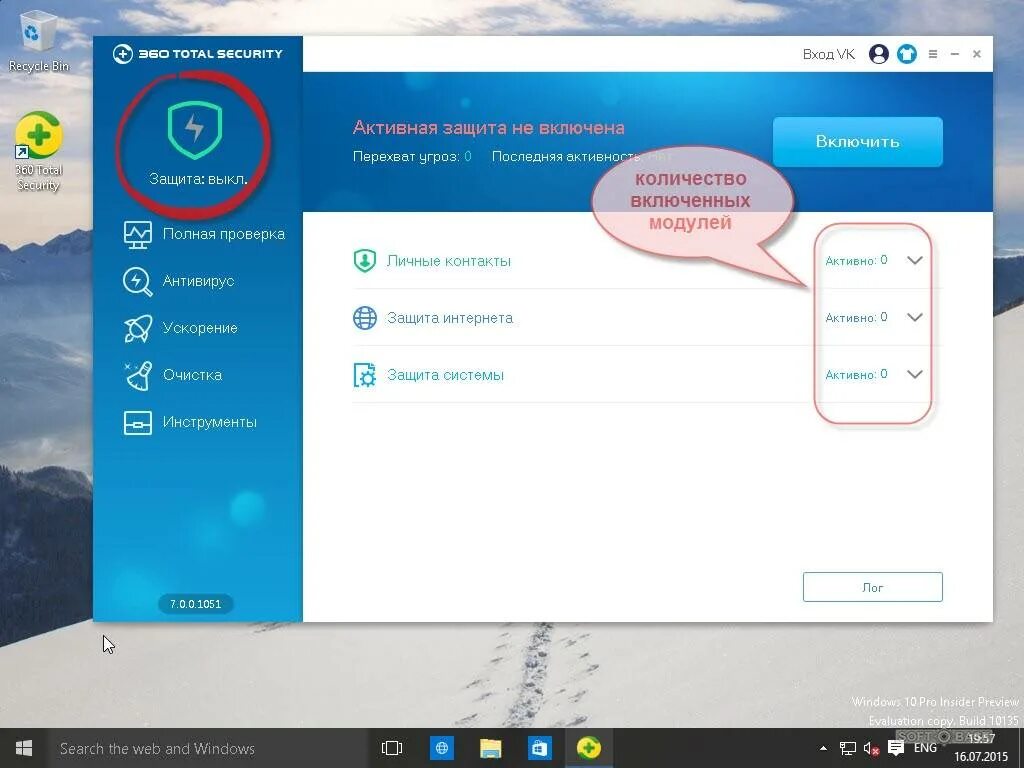Click the taskbar clock and date

click(981, 748)
